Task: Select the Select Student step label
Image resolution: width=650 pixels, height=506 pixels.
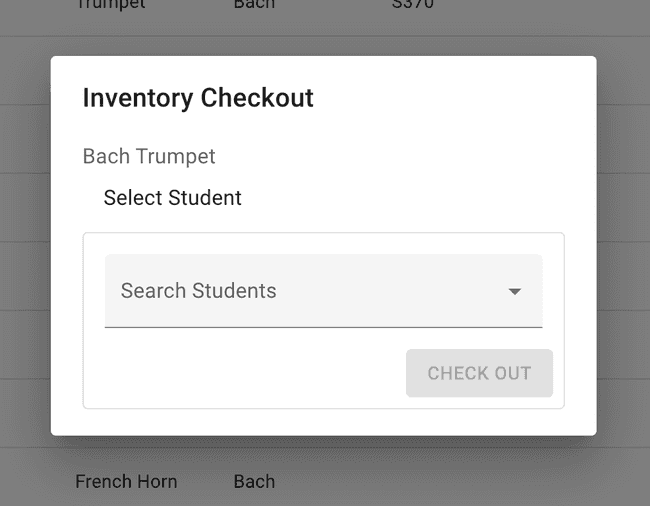Action: (x=173, y=198)
